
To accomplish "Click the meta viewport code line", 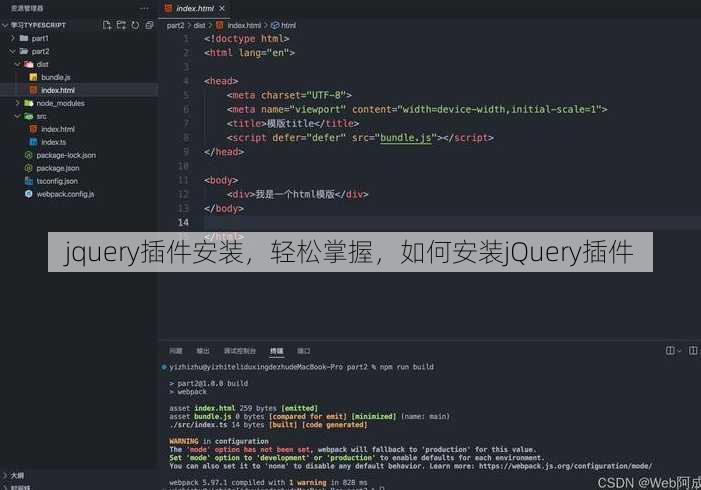I will pos(417,109).
